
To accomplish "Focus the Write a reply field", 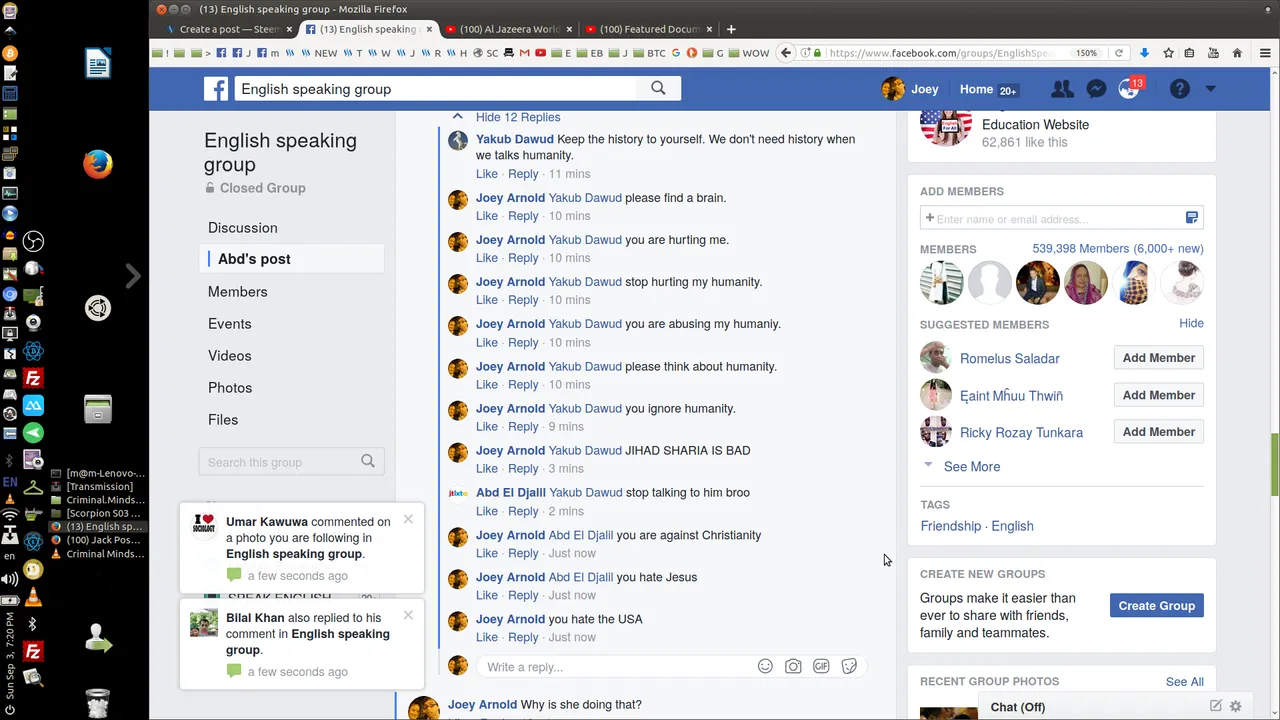I will coord(618,667).
